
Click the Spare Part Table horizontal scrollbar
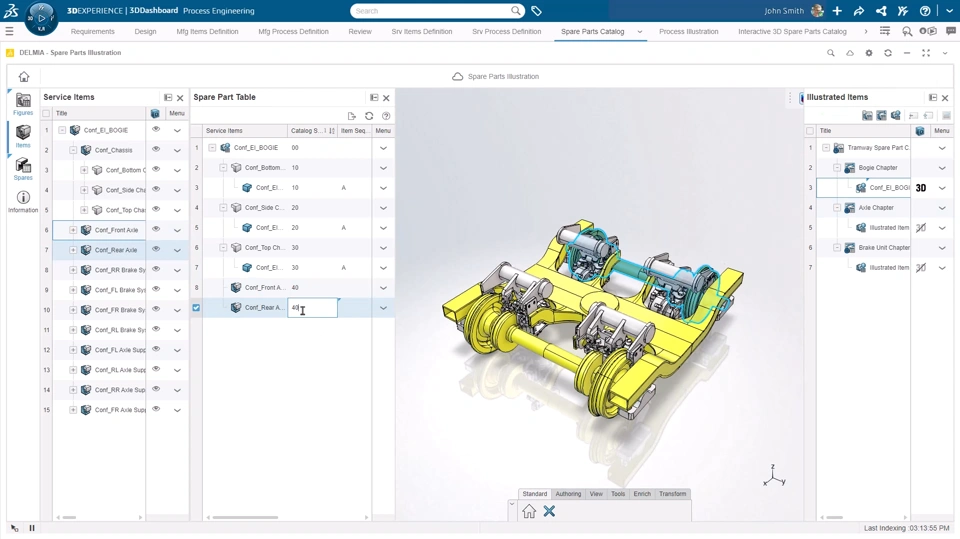click(246, 518)
